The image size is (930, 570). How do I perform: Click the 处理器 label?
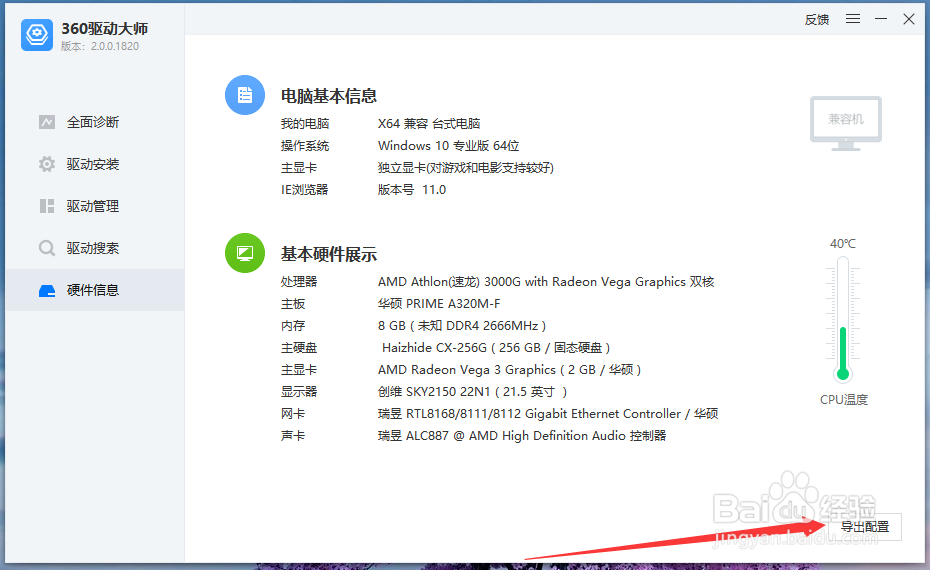299,282
